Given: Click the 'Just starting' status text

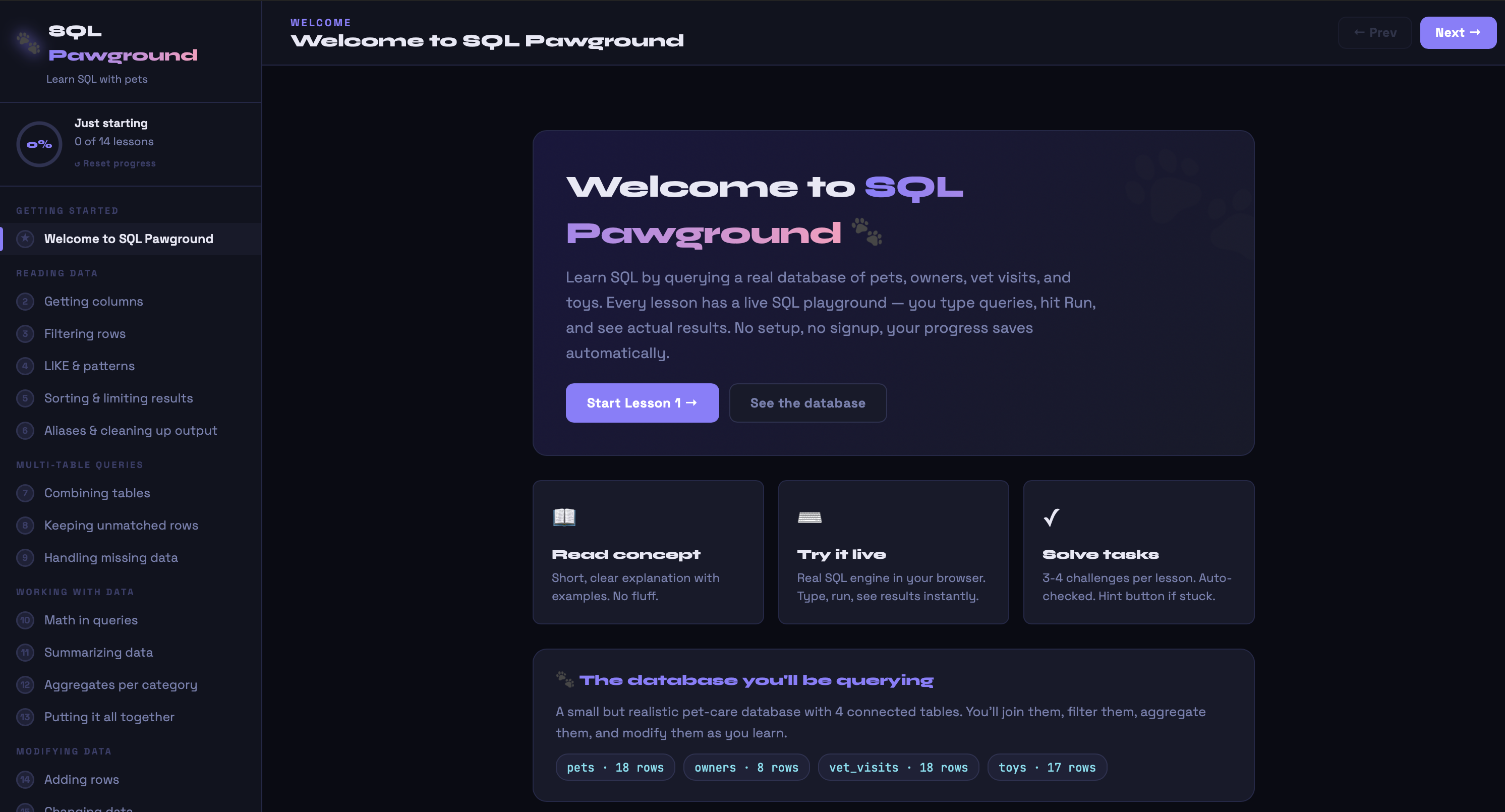Looking at the screenshot, I should pyautogui.click(x=111, y=123).
